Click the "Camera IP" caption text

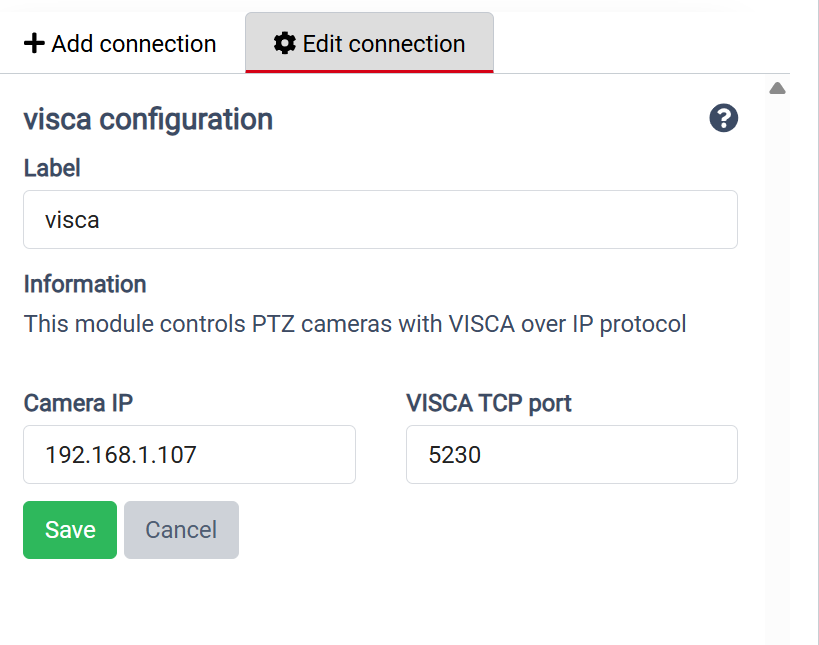78,403
